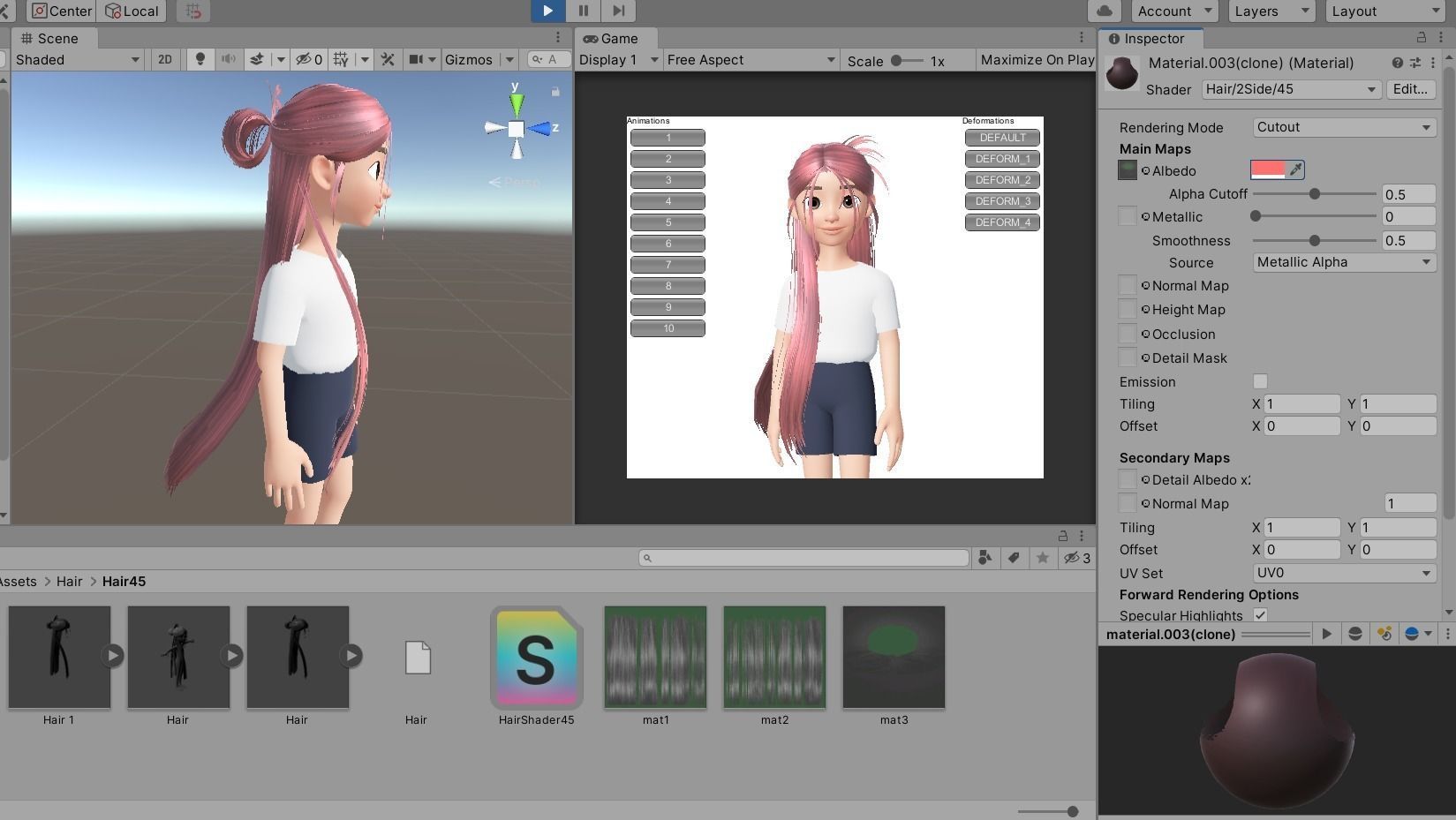
Task: Click the DEFORM_1 button in Game view
Action: [1002, 159]
